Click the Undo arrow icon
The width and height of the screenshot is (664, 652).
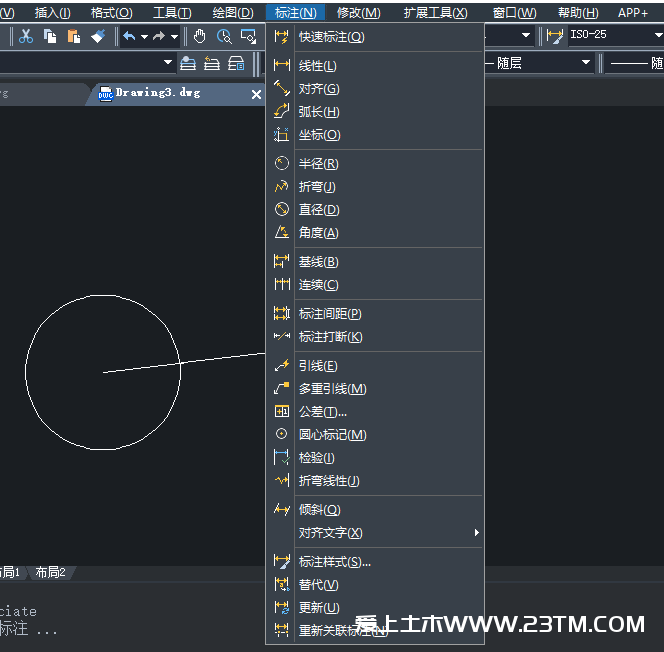click(129, 36)
